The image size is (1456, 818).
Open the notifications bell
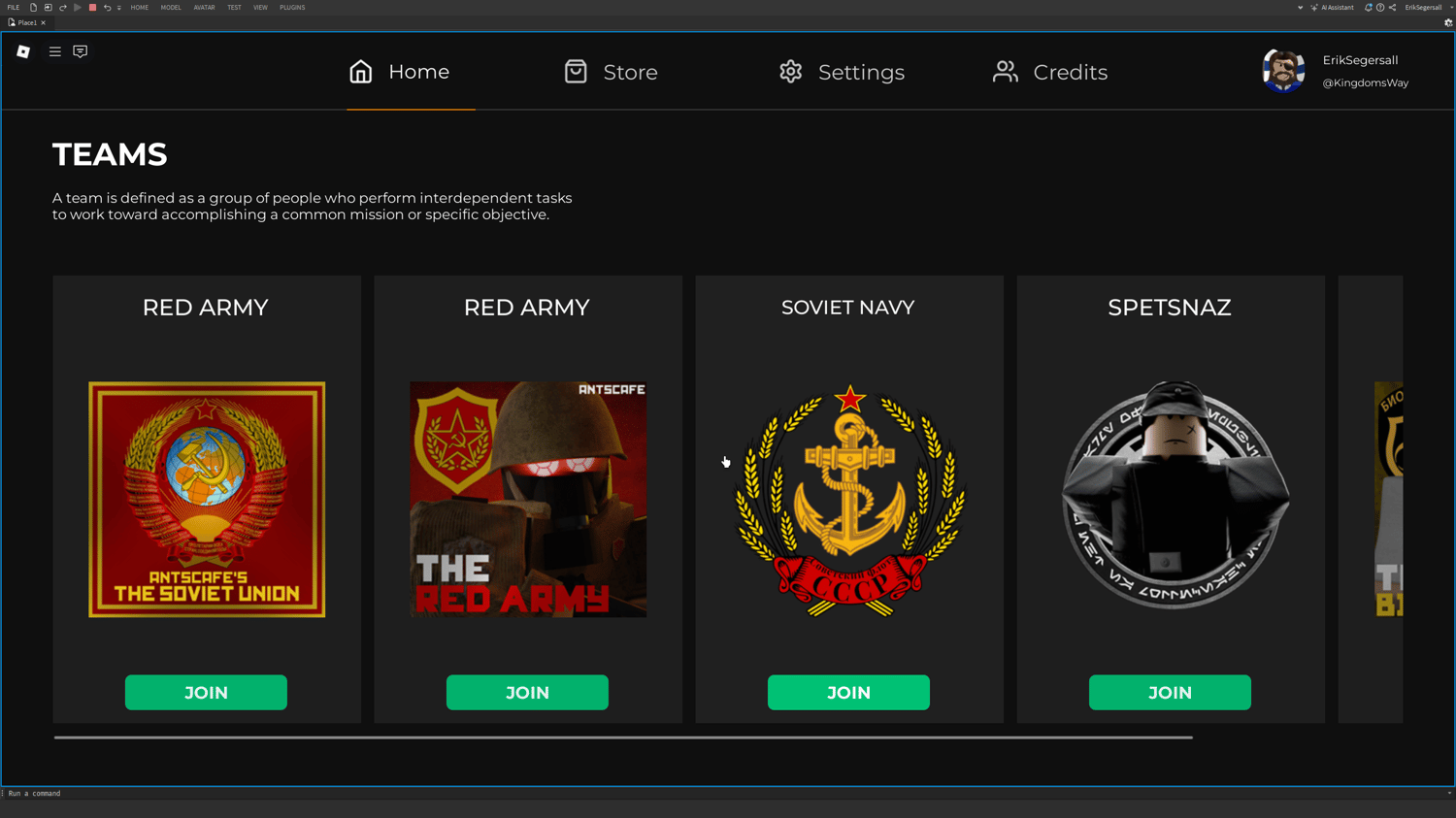click(x=1369, y=8)
